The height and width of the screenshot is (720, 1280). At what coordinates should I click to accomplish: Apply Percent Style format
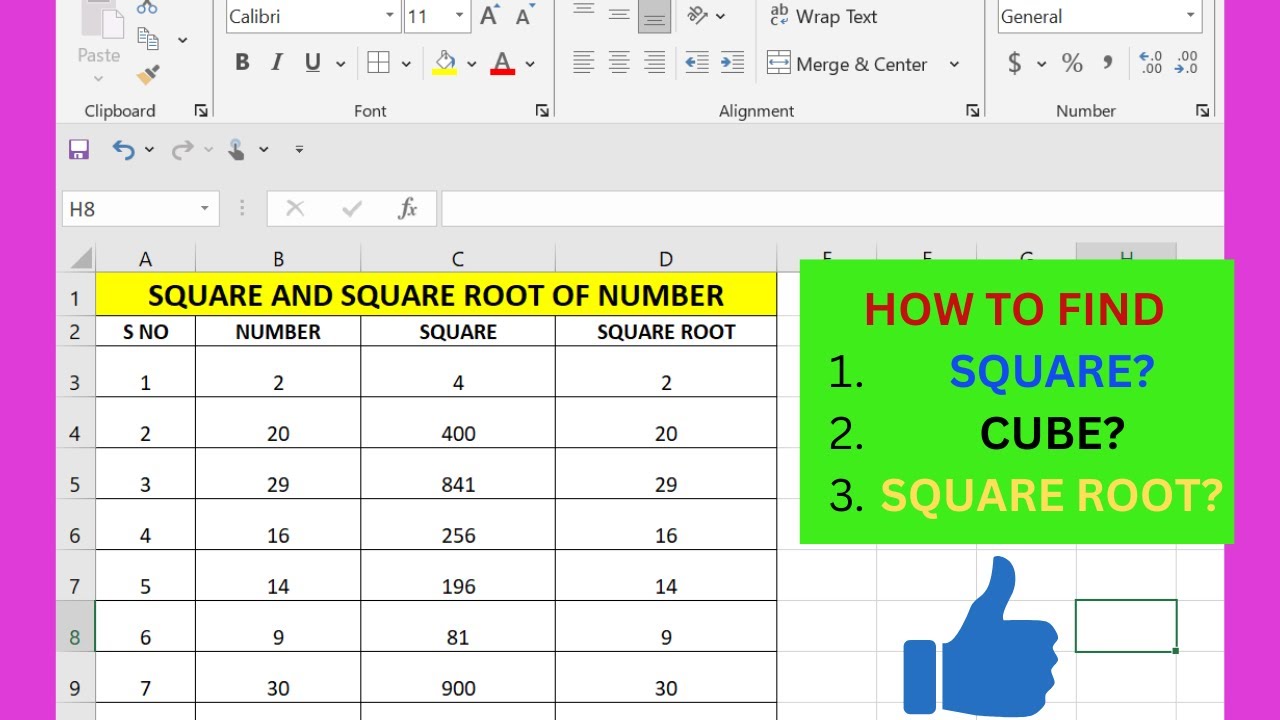click(x=1072, y=64)
